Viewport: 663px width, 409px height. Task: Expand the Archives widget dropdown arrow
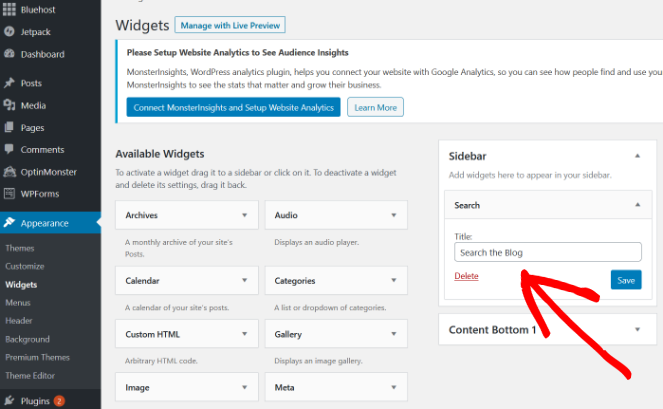[244, 215]
